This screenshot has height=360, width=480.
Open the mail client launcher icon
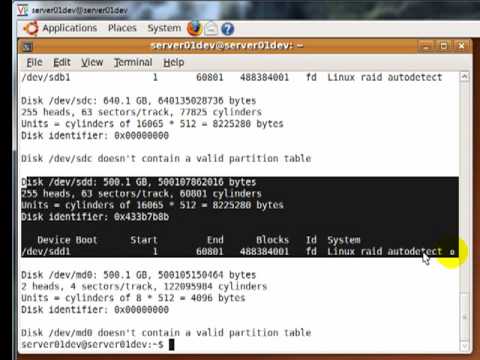pos(211,29)
